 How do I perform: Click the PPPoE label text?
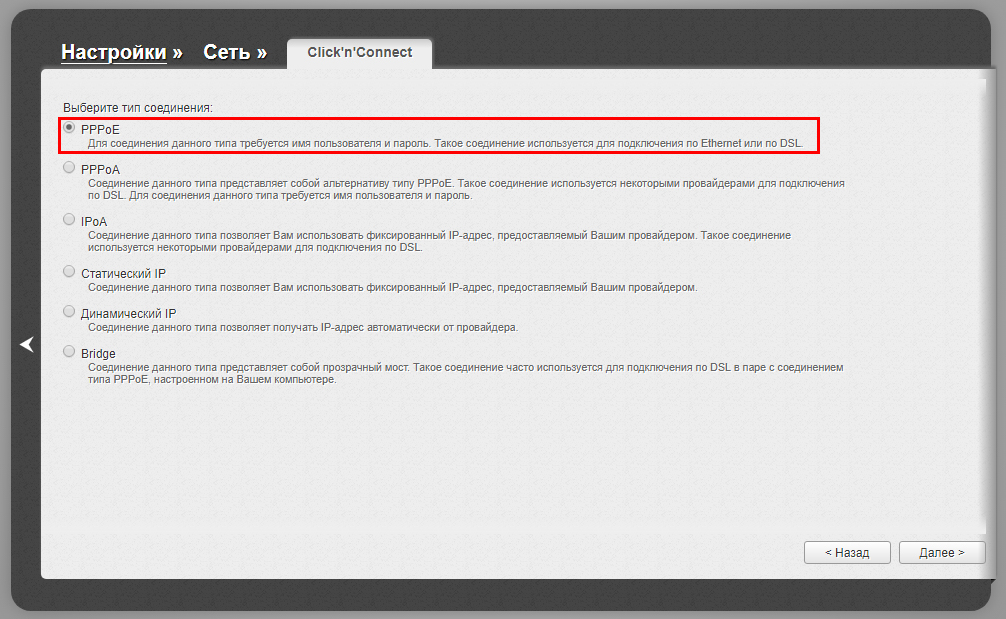pyautogui.click(x=100, y=130)
